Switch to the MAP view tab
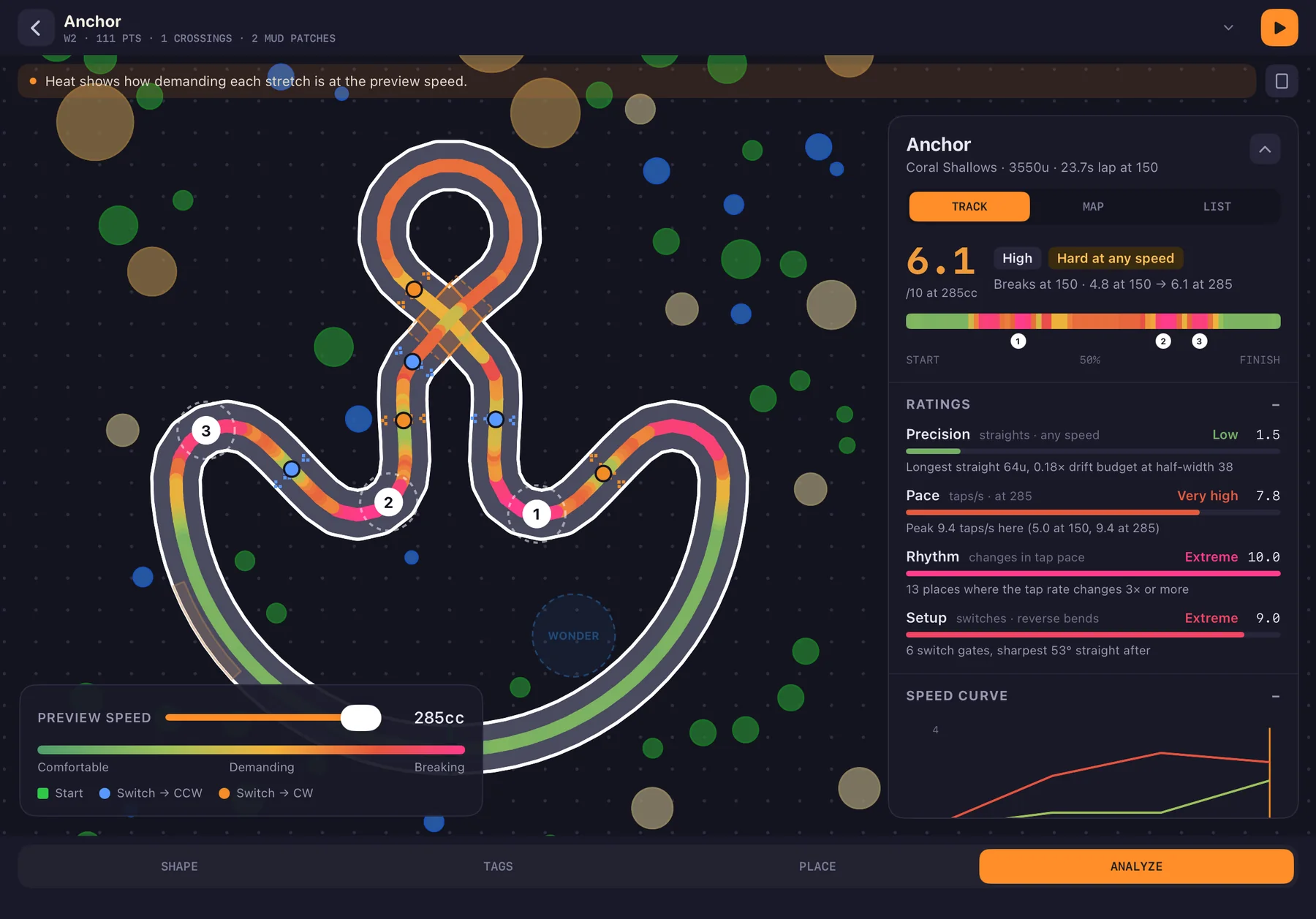The width and height of the screenshot is (1316, 919). pyautogui.click(x=1093, y=207)
